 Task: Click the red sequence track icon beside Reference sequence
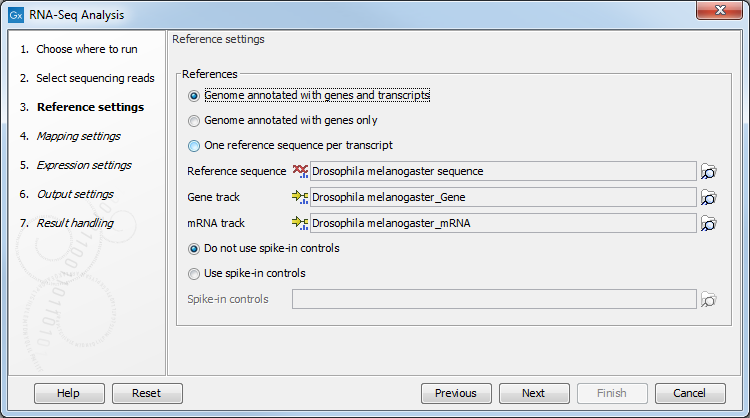300,171
